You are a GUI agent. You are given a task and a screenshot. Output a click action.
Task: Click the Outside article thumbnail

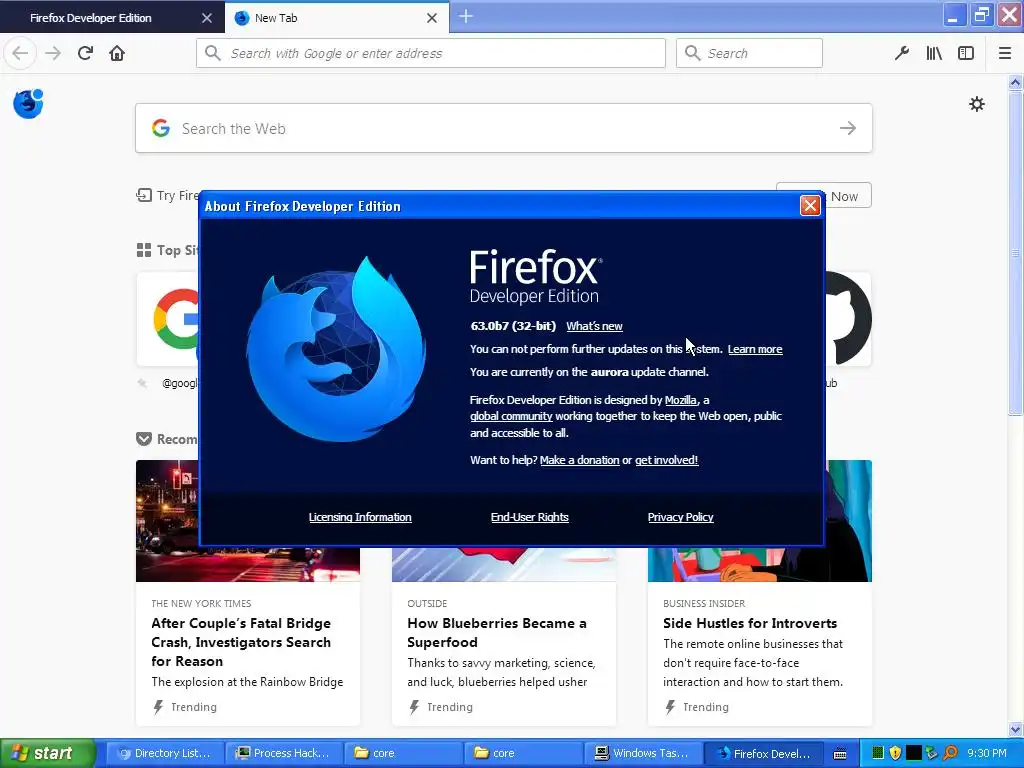(504, 565)
